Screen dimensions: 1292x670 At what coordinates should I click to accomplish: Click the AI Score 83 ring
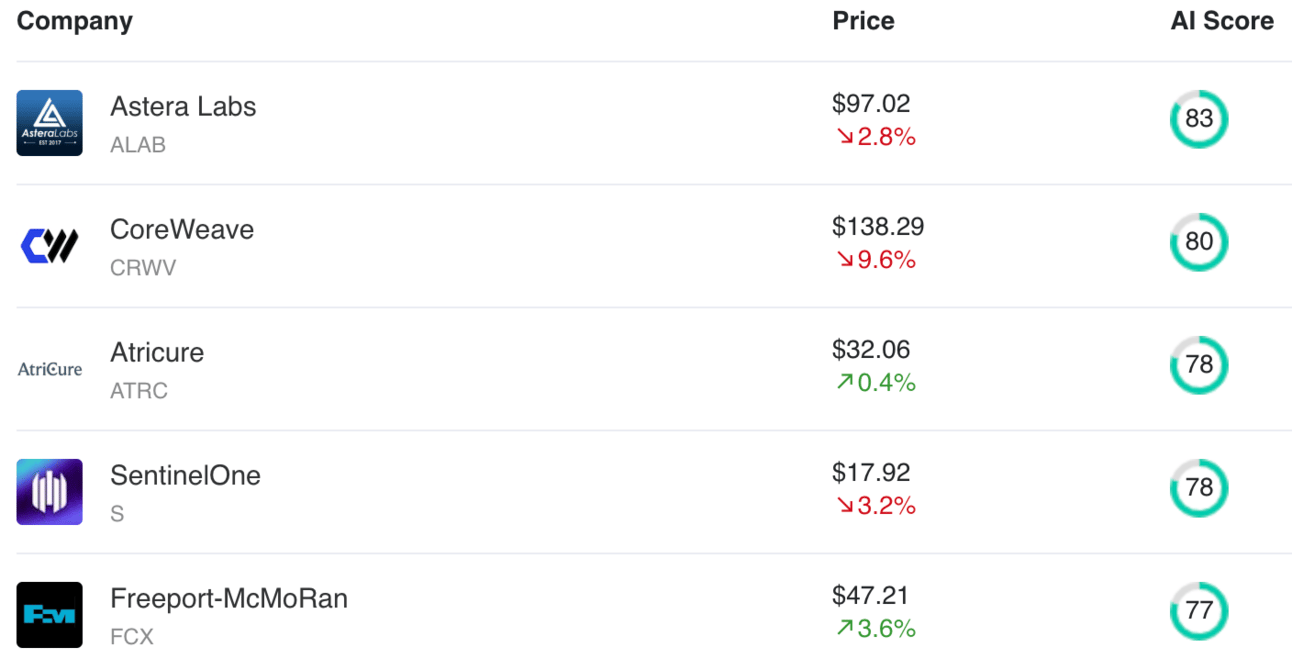pos(1198,119)
